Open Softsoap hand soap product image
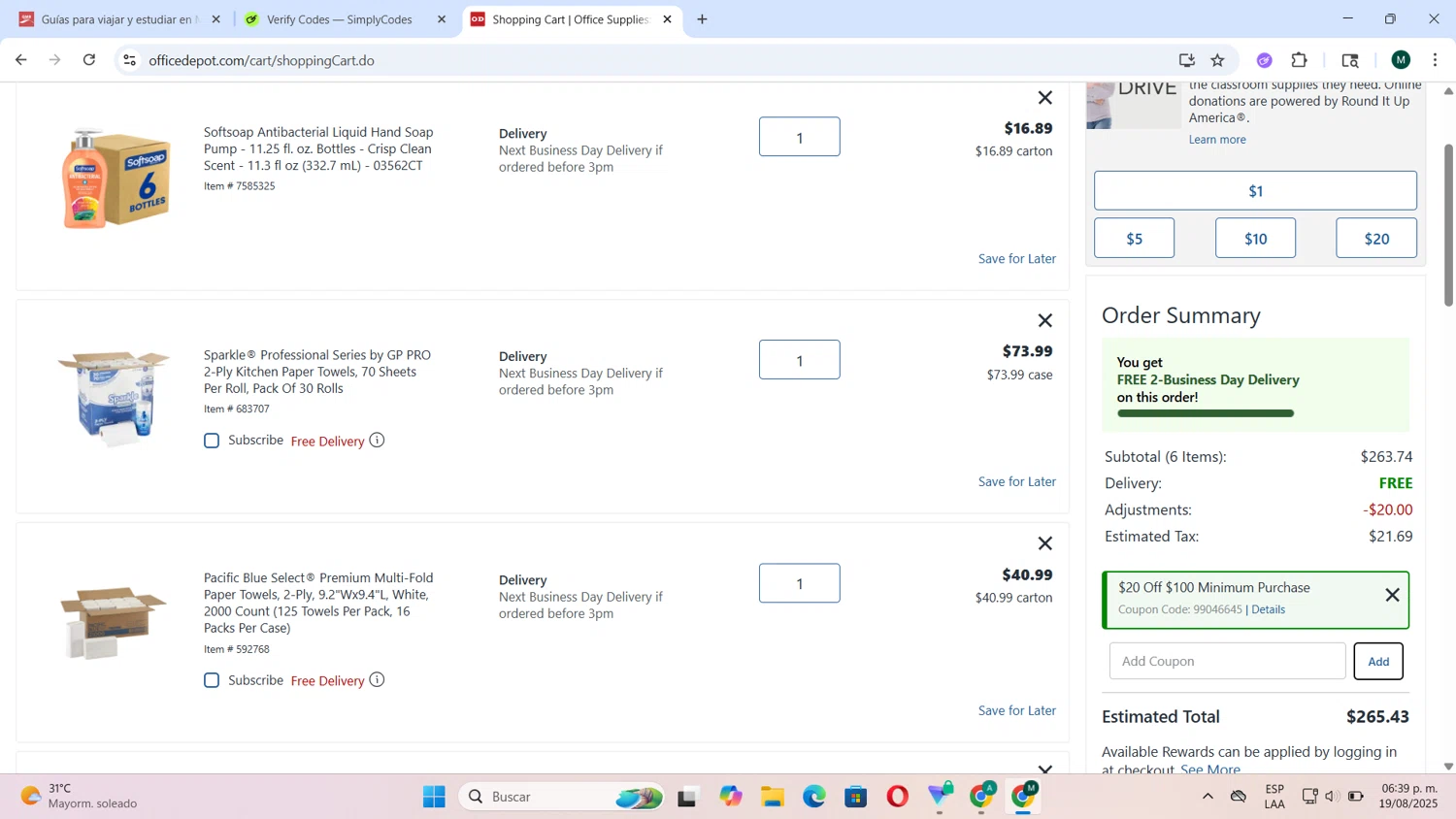 [x=116, y=178]
